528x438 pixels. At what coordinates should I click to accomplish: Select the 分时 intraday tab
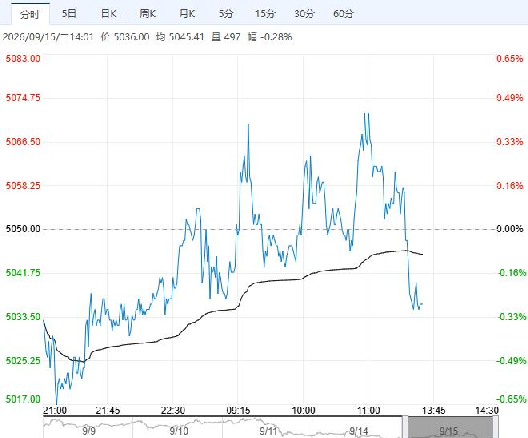(x=30, y=14)
